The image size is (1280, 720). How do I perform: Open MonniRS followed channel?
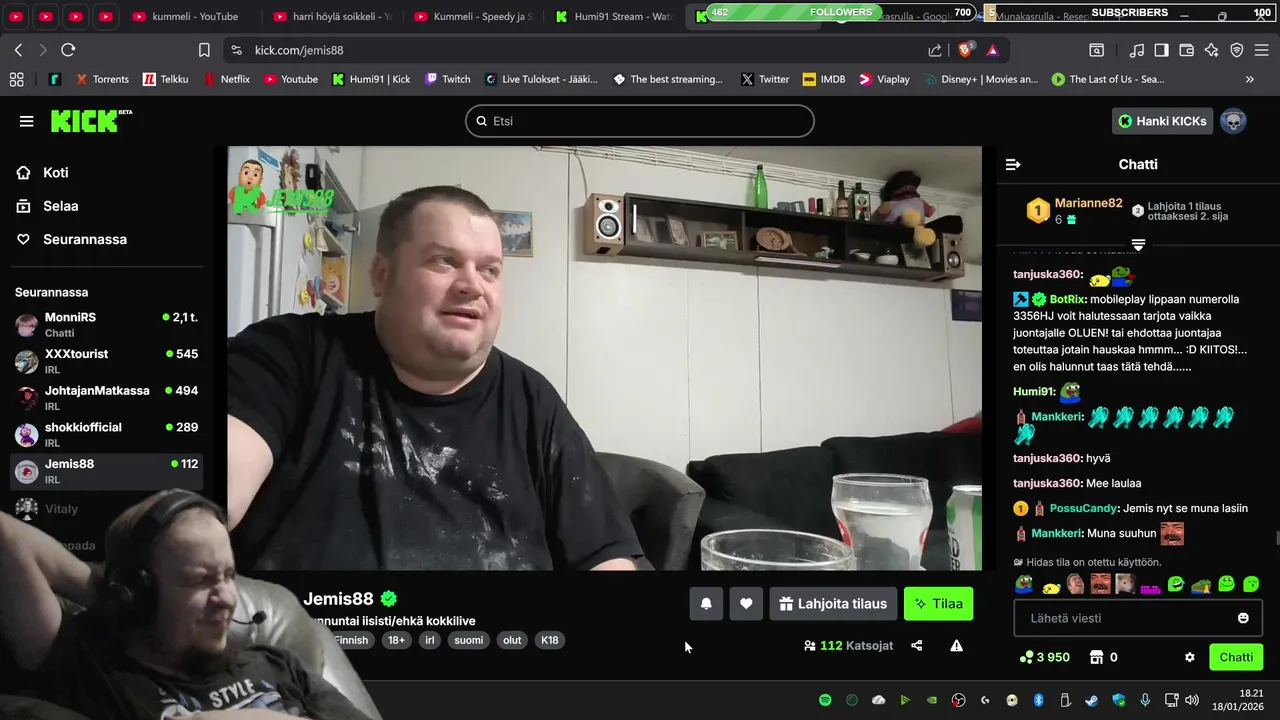tap(107, 324)
